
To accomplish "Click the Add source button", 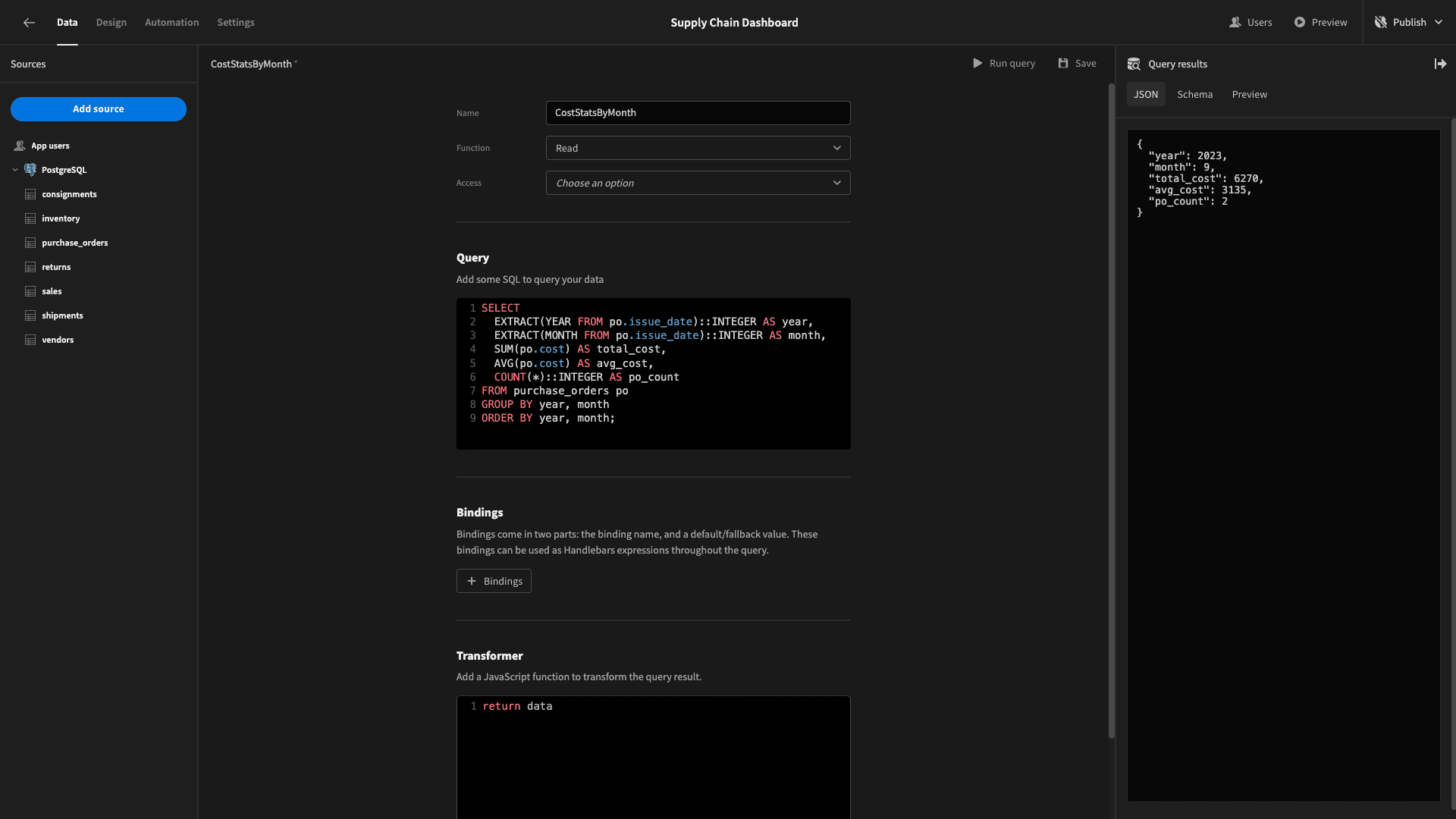I will [x=99, y=109].
